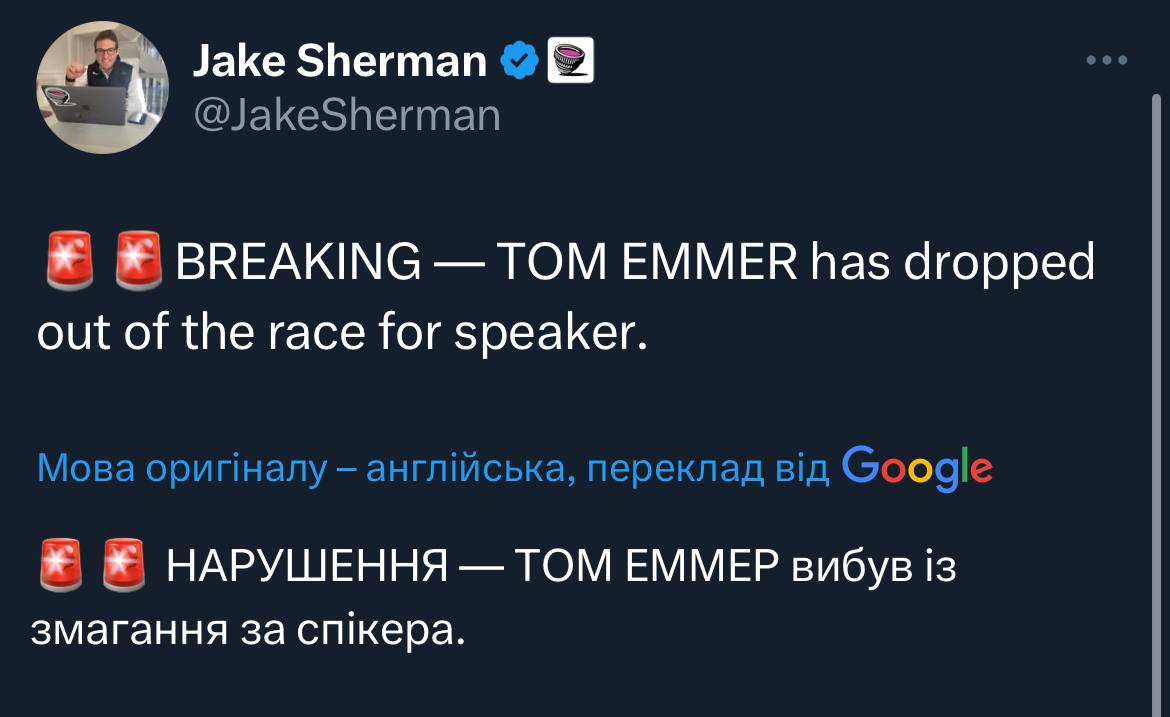This screenshot has width=1170, height=717.
Task: Open the affiliate badge beside the verified checkmark
Action: click(573, 61)
